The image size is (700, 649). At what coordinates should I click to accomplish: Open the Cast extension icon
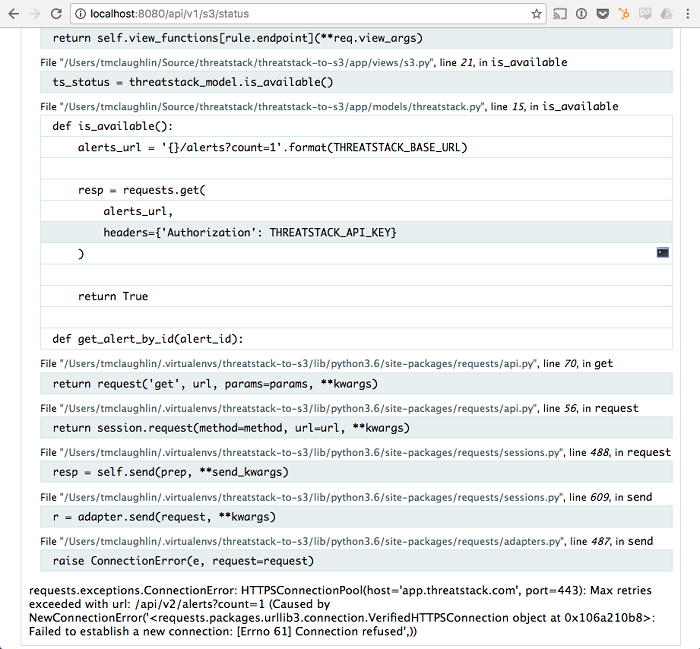[x=560, y=14]
